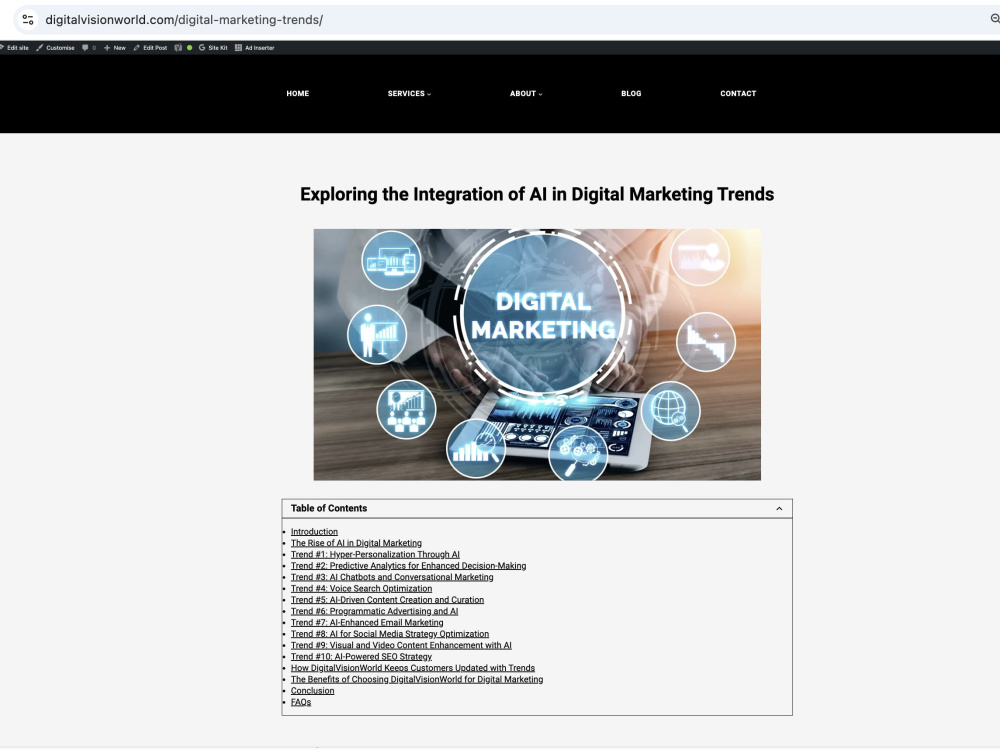The height and width of the screenshot is (750, 1000).
Task: Expand the SERVICES navigation dropdown
Action: click(x=409, y=93)
